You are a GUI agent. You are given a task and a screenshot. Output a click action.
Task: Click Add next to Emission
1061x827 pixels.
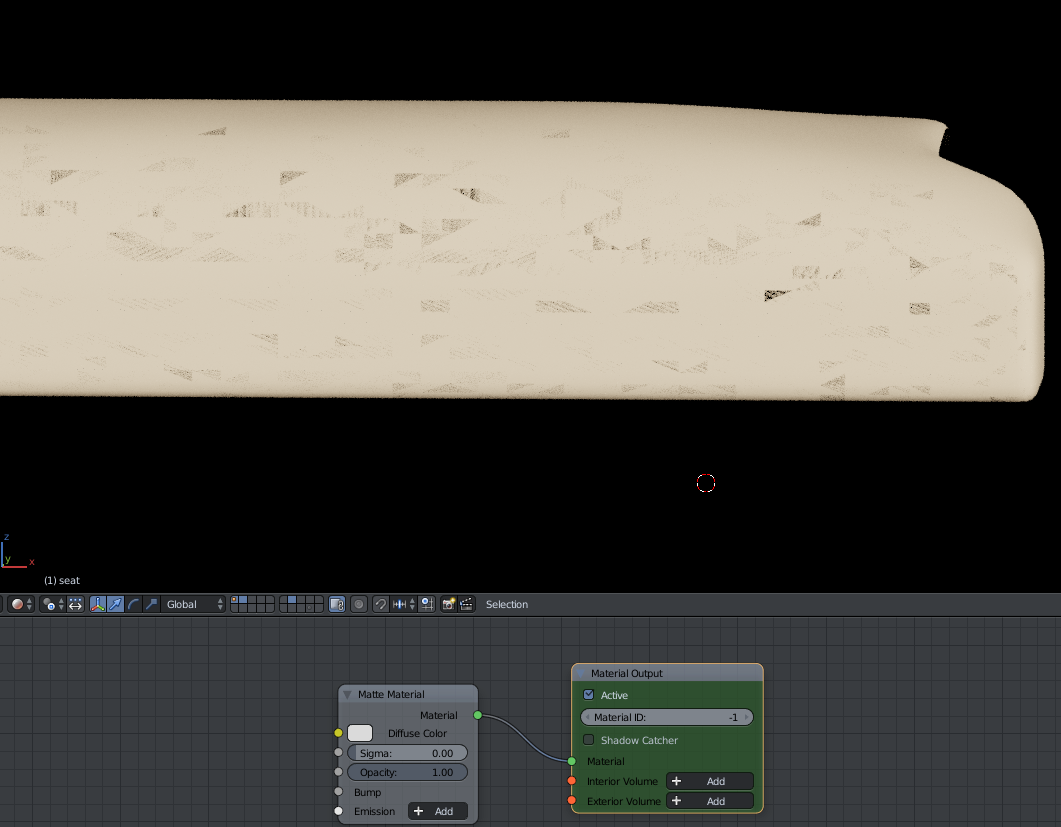pos(440,811)
